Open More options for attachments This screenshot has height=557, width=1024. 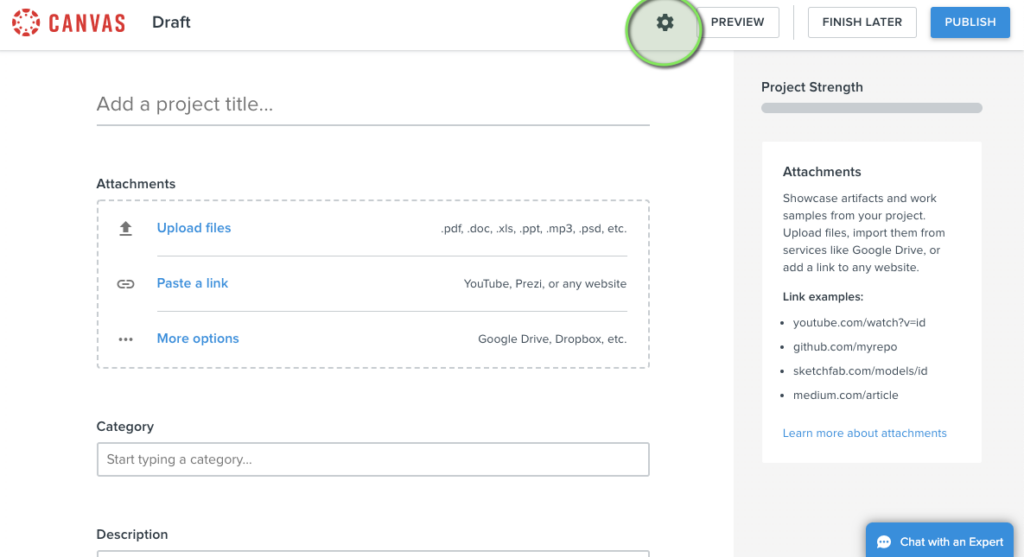(x=198, y=338)
